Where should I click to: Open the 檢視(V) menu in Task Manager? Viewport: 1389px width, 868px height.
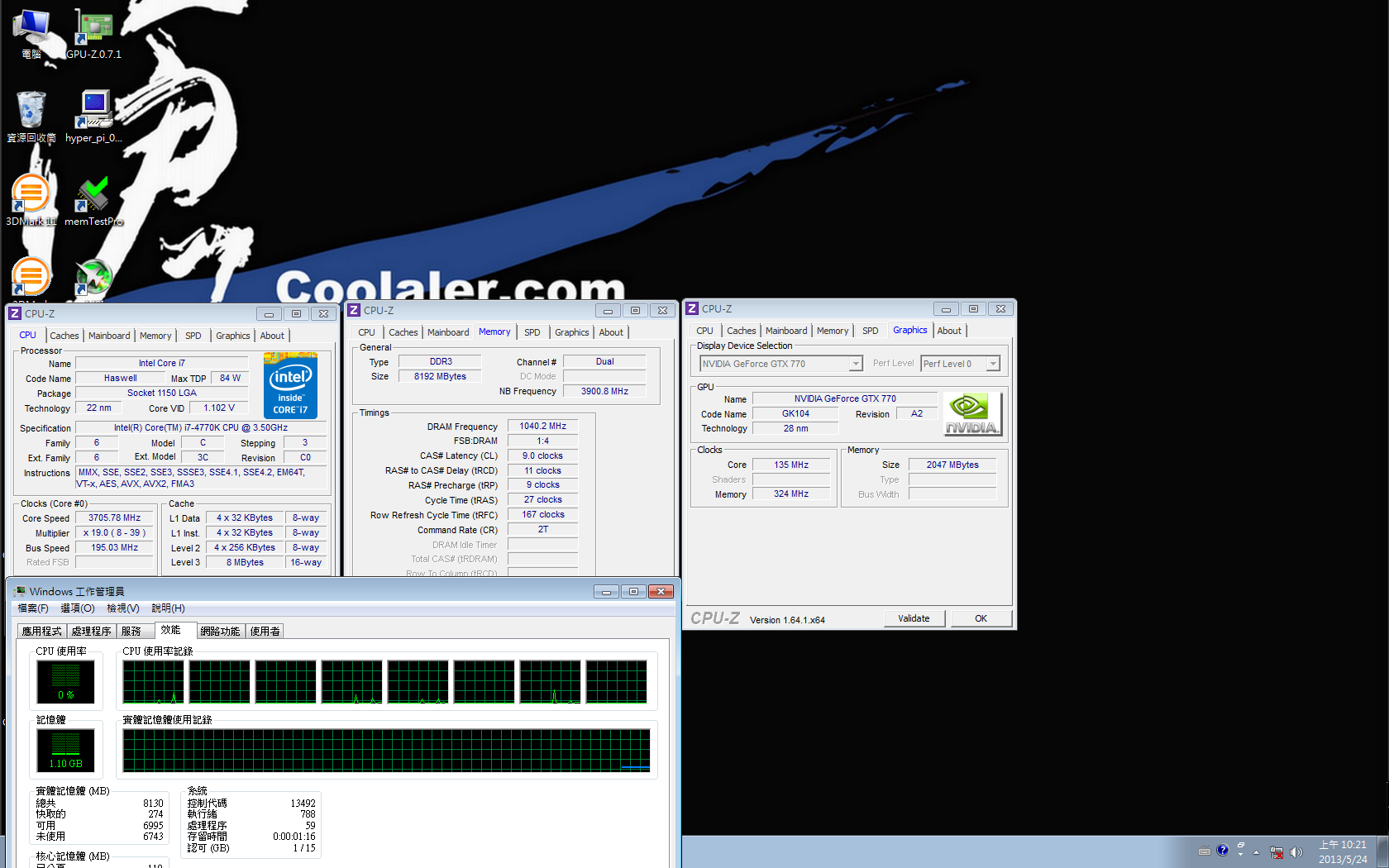pos(123,608)
